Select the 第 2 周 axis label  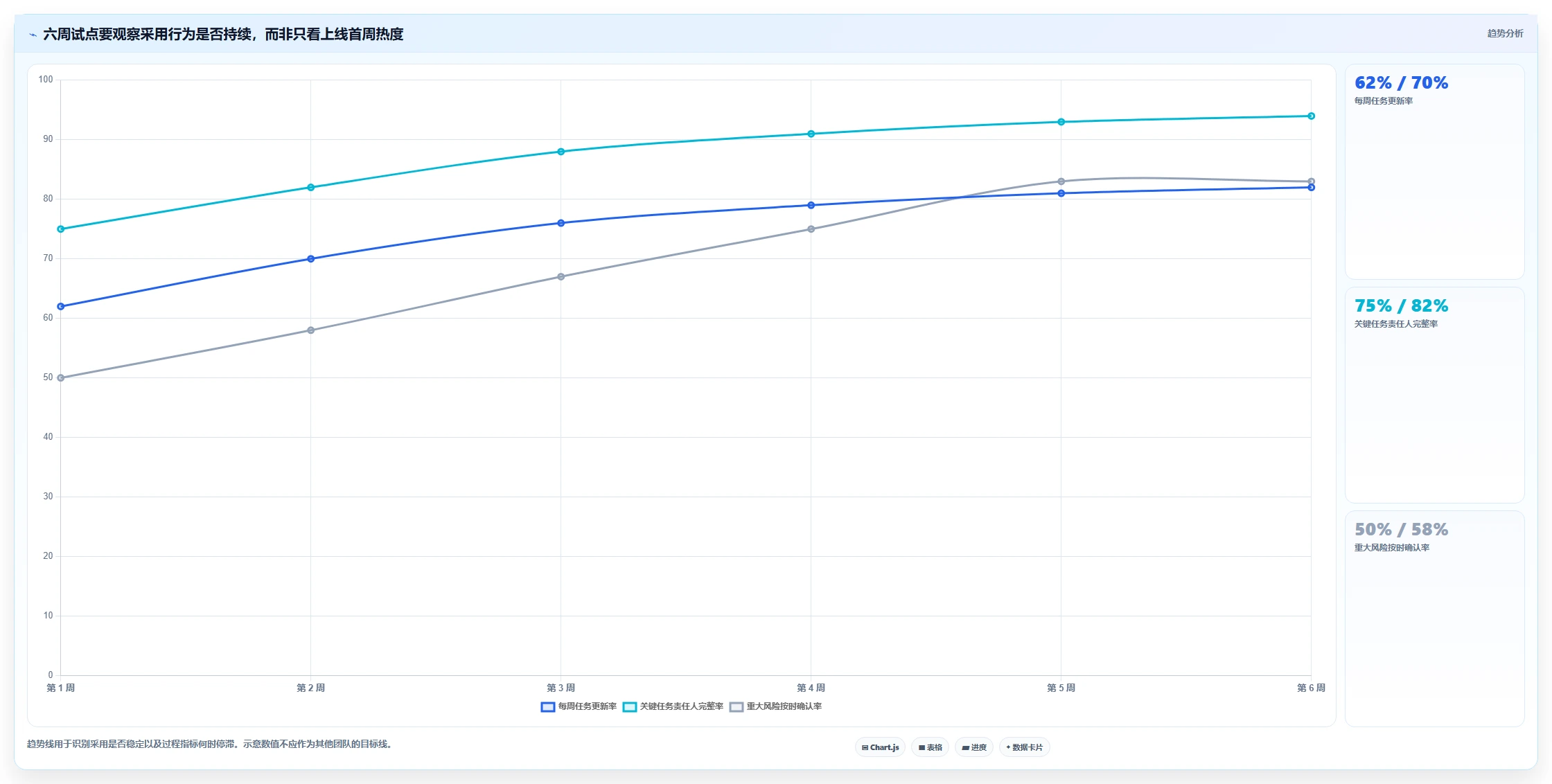click(310, 688)
